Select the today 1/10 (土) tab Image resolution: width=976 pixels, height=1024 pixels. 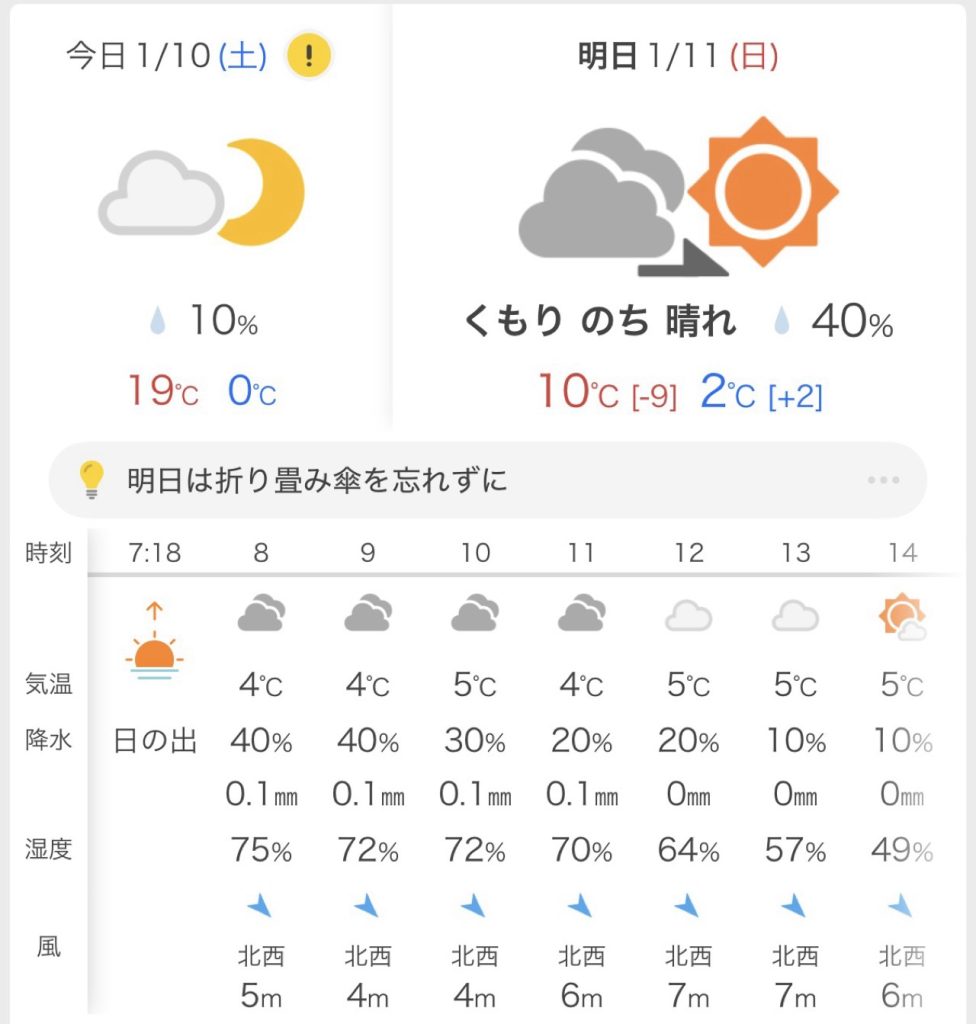[x=167, y=57]
